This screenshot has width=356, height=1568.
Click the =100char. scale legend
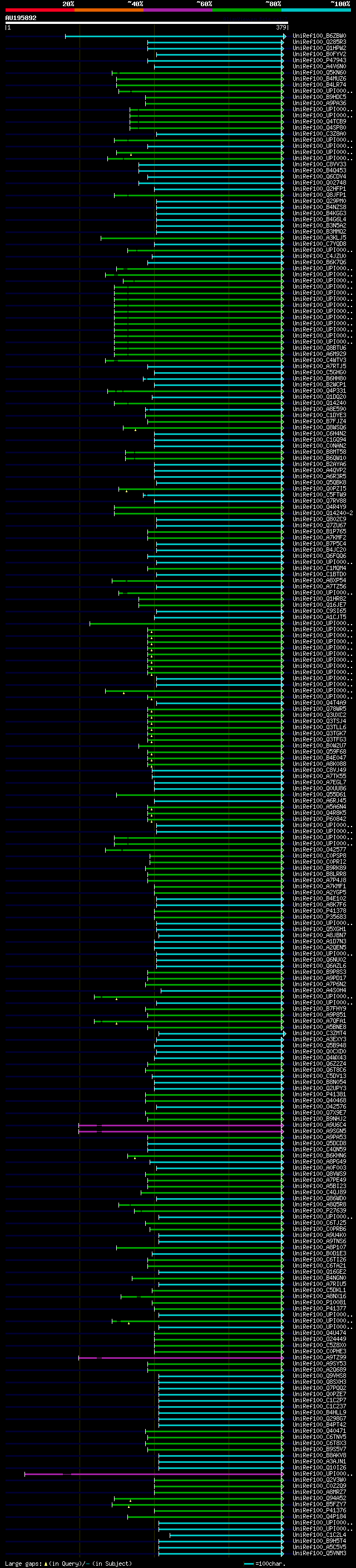click(265, 1563)
